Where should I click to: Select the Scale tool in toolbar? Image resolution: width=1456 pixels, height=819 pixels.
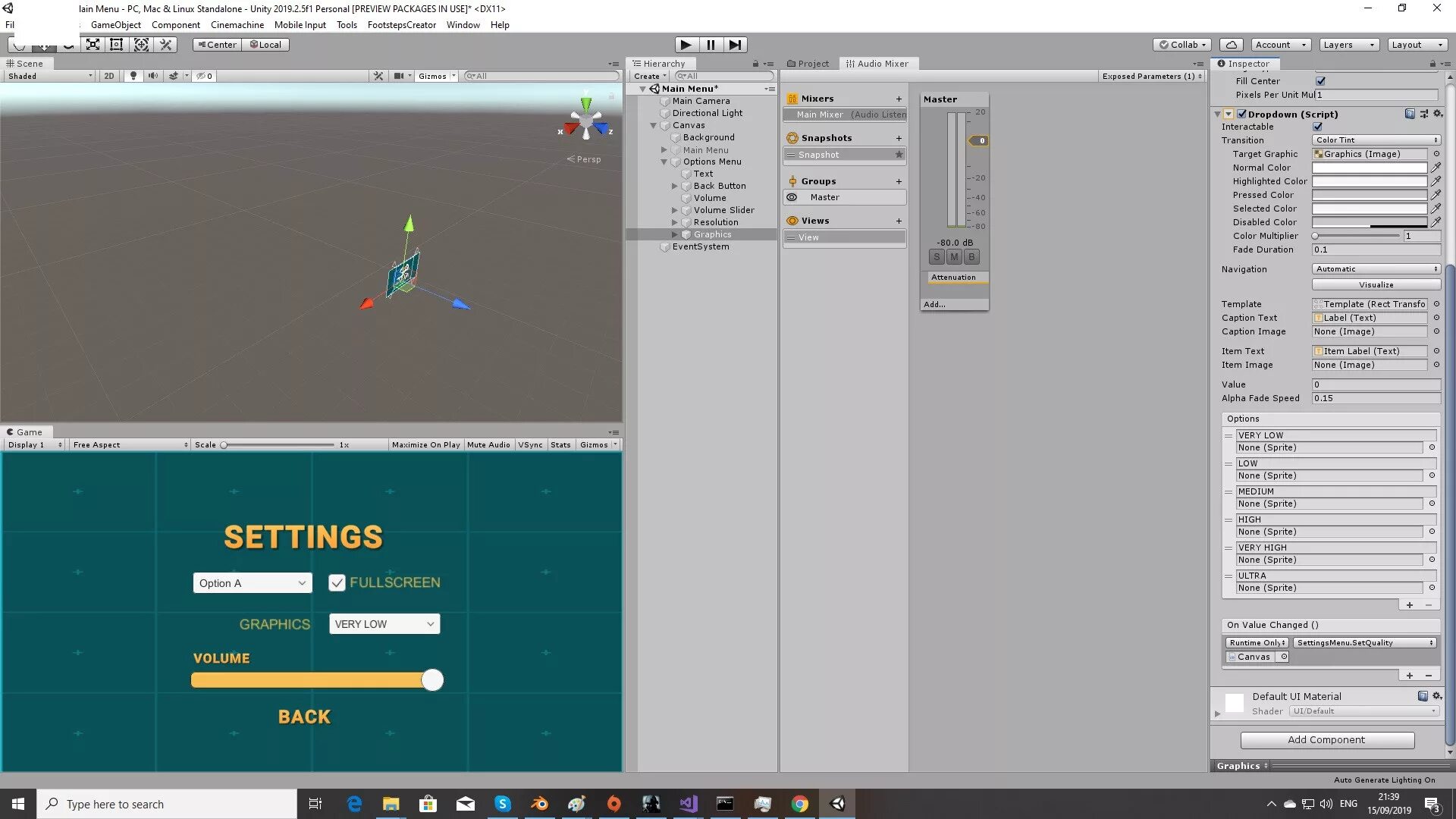click(x=93, y=45)
